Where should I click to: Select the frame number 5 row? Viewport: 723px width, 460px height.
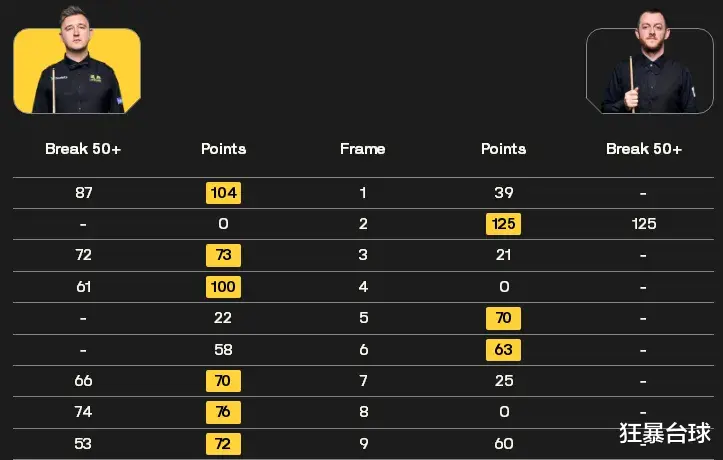tap(363, 318)
